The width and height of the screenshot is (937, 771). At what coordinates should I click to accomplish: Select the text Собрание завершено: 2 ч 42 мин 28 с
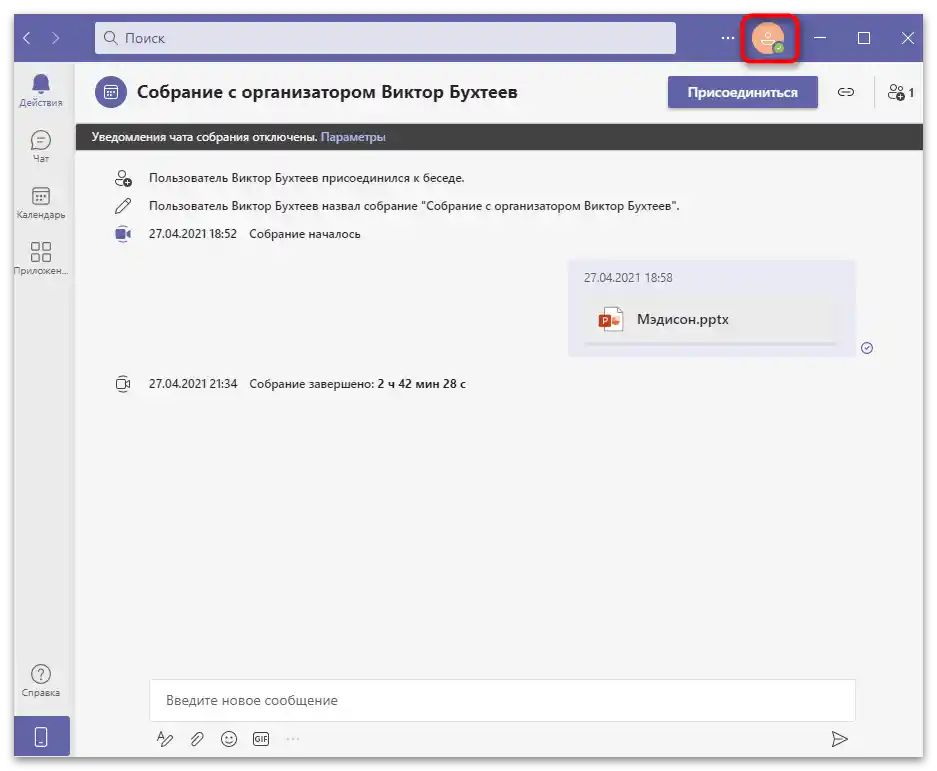(x=357, y=384)
